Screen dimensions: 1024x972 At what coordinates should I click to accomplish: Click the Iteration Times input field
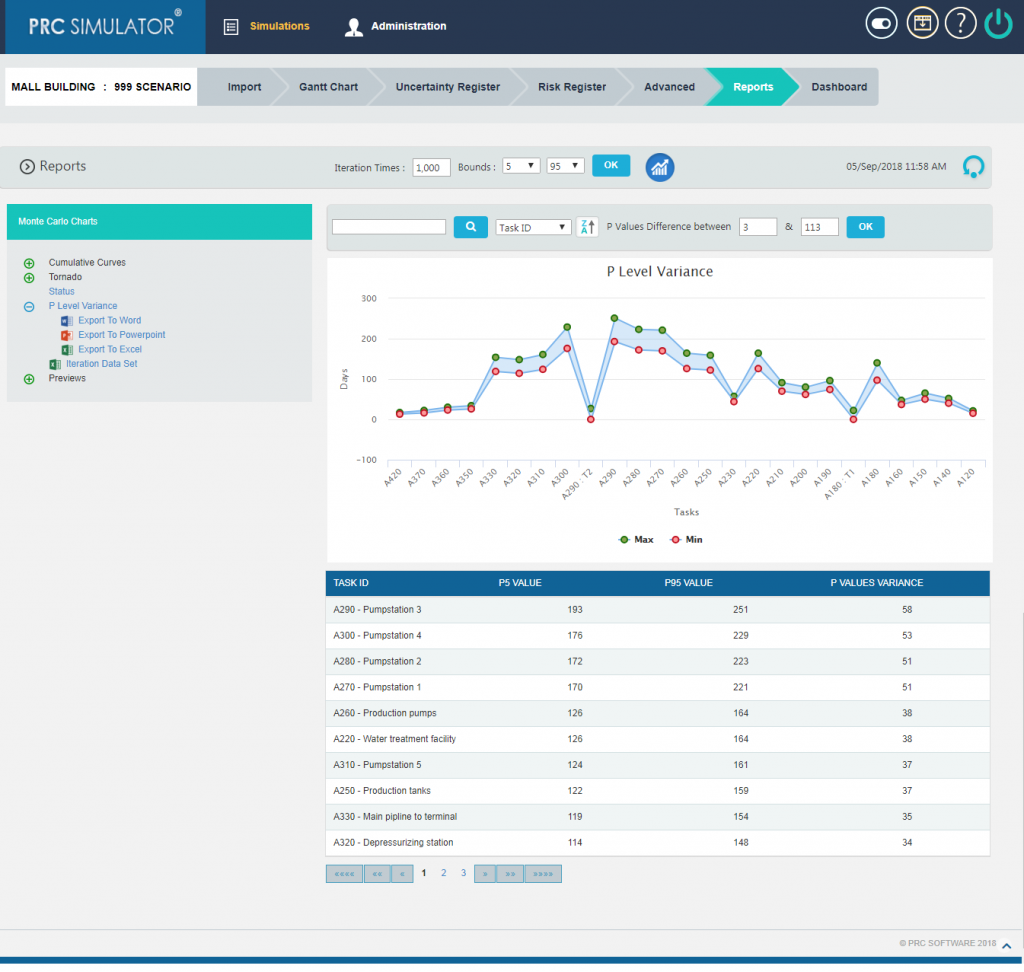(431, 167)
